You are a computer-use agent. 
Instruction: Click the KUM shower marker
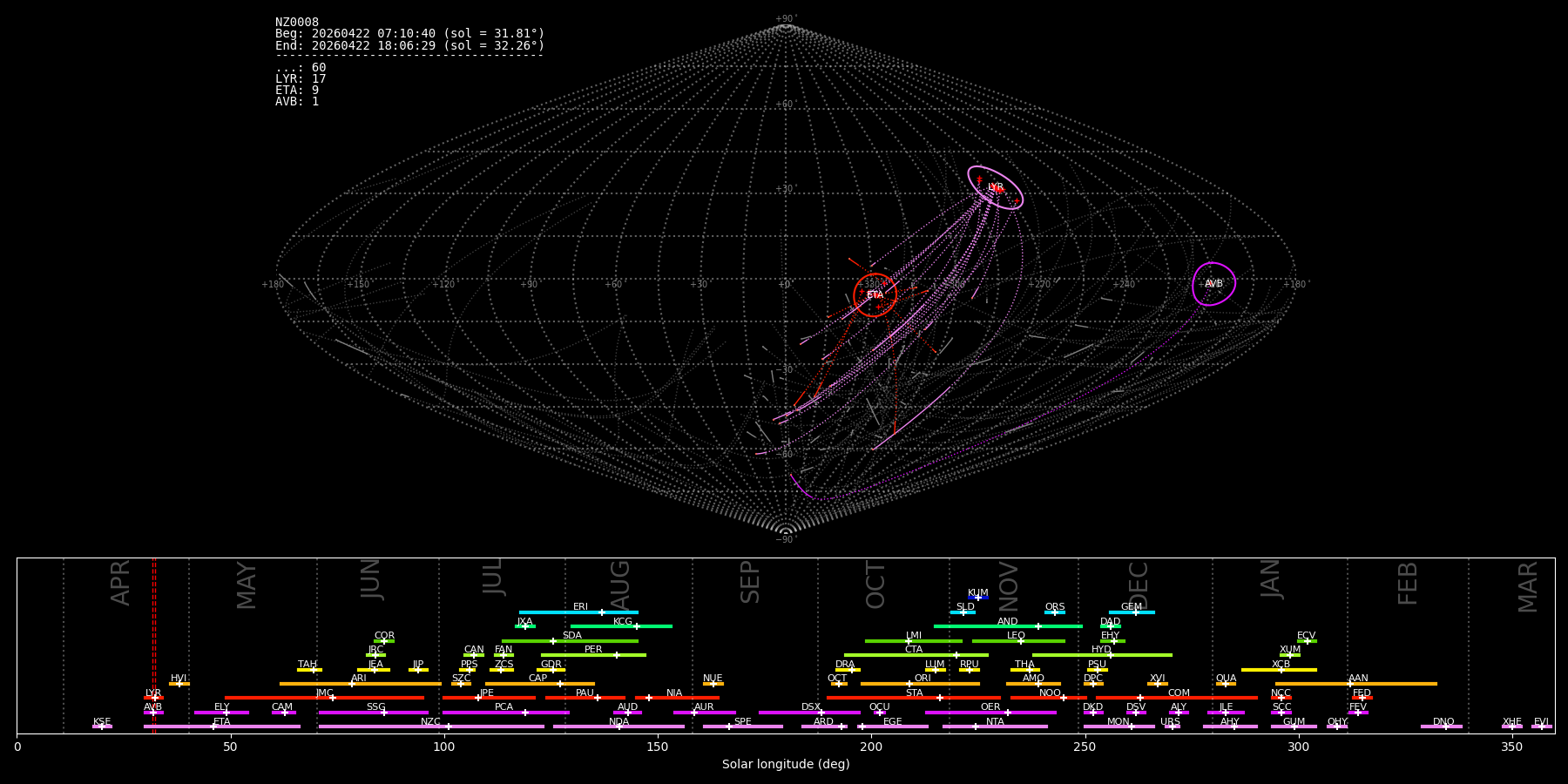pyautogui.click(x=977, y=598)
